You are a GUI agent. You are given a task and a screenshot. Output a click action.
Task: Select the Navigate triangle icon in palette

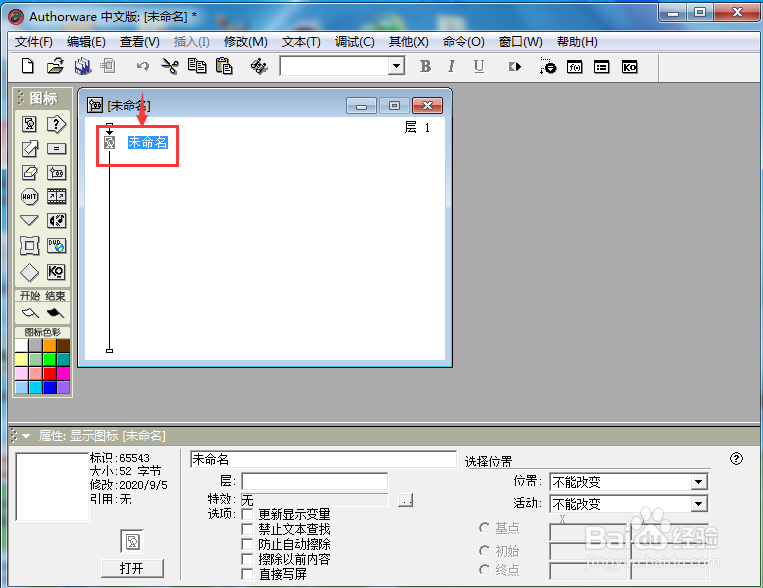click(29, 220)
